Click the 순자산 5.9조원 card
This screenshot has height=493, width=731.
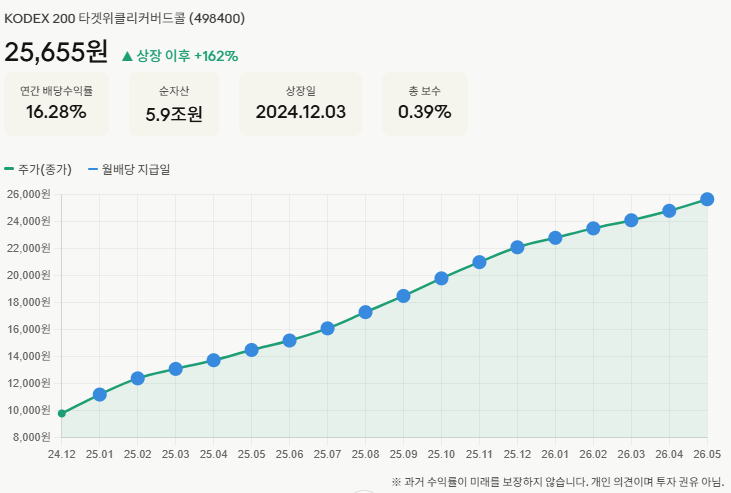(x=174, y=104)
